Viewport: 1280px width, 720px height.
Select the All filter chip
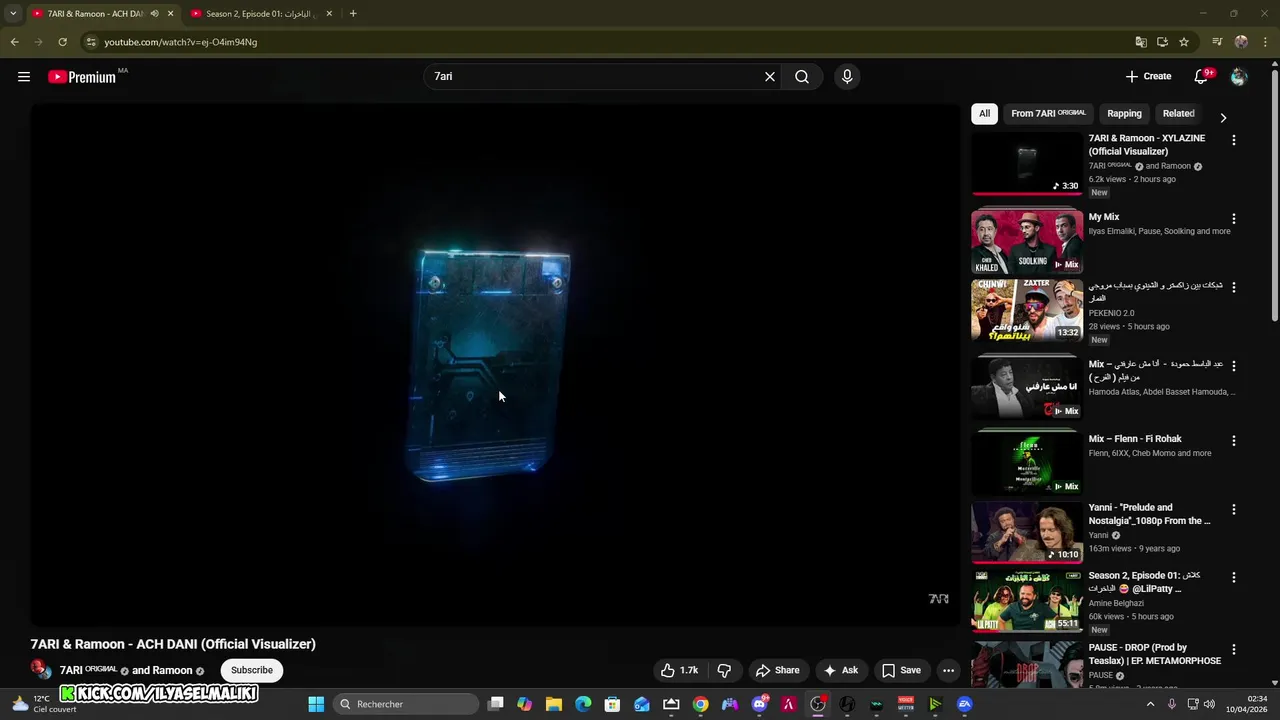984,113
